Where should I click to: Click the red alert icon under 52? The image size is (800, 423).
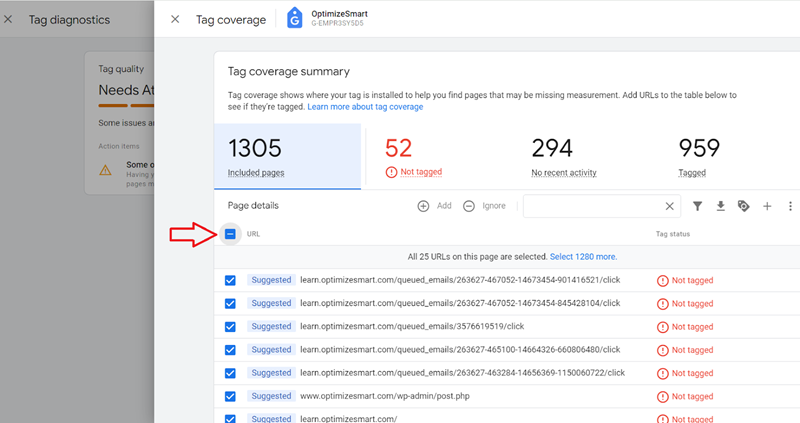click(391, 172)
